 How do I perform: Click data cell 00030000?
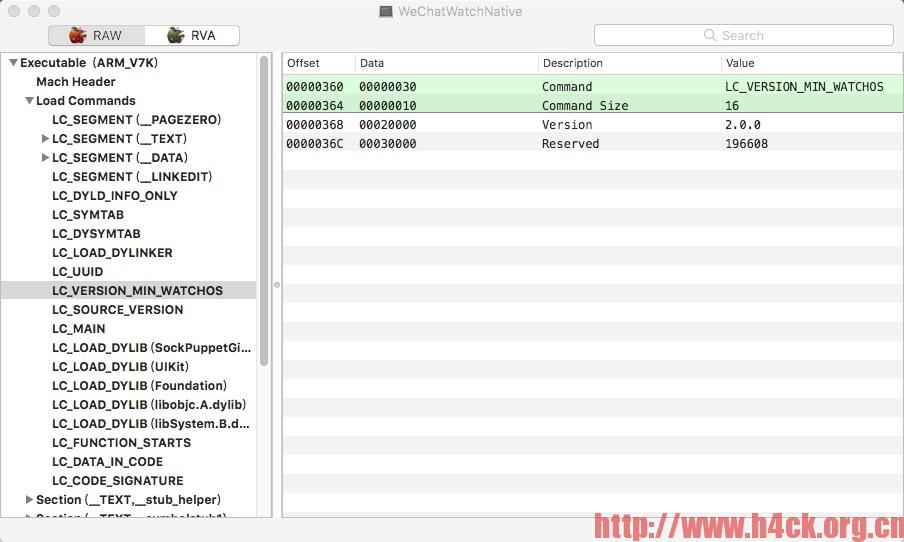387,144
